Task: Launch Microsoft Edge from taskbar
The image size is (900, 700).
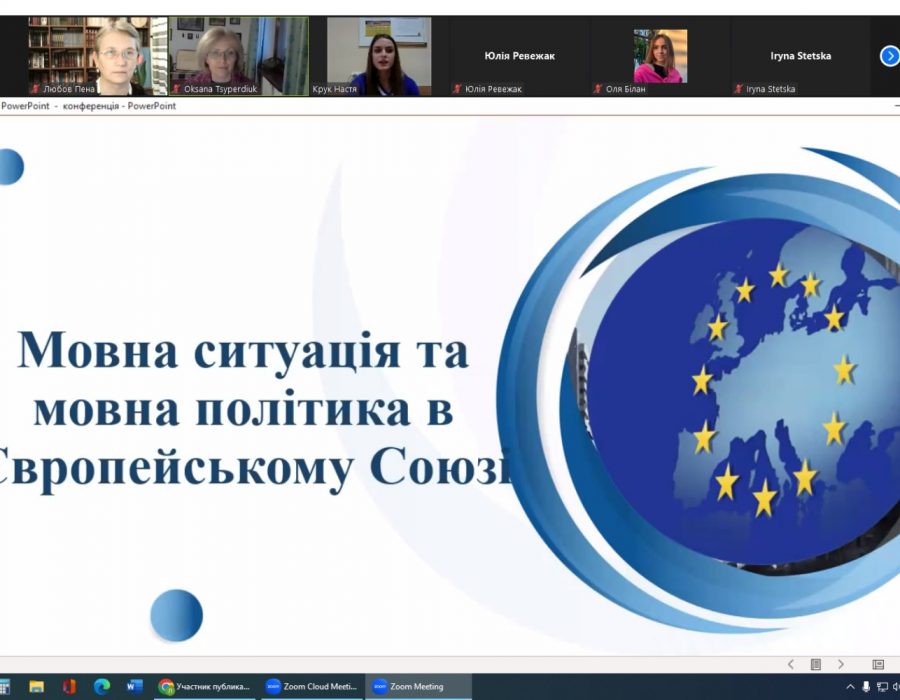Action: (x=102, y=686)
